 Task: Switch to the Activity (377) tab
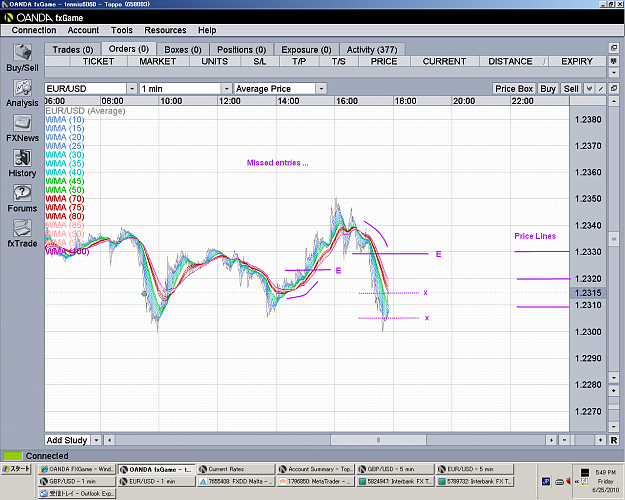(372, 50)
